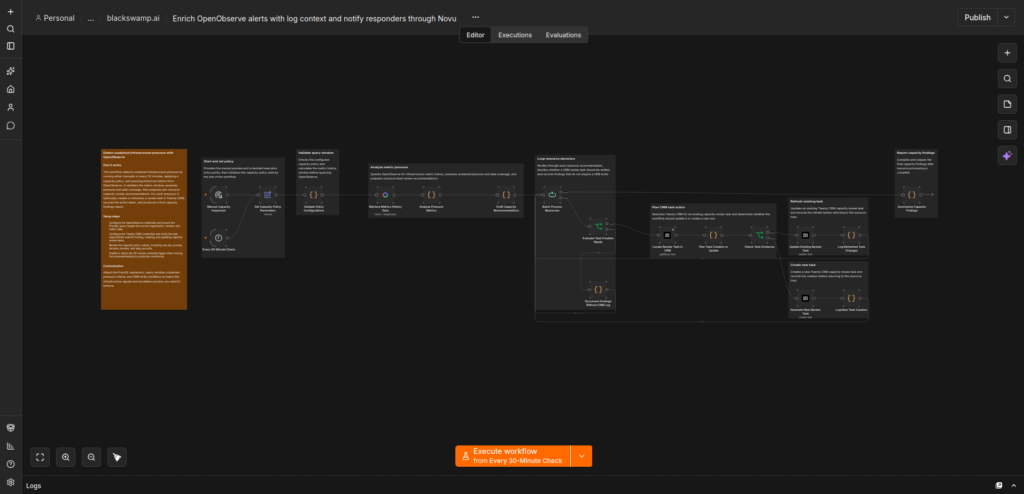Select the Analyze Pressure Metrics node
Image resolution: width=1024 pixels, height=494 pixels.
pos(431,195)
